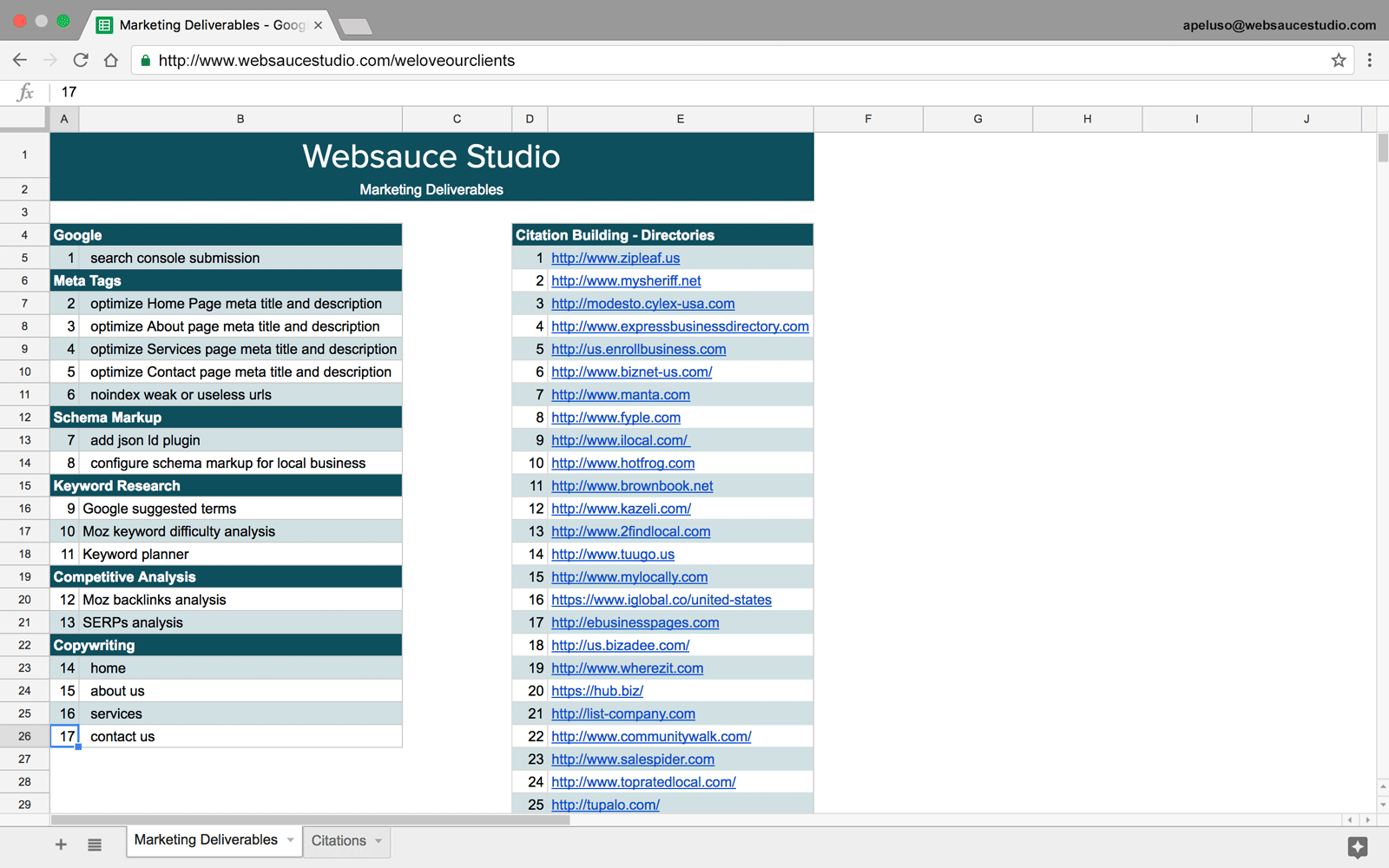1389x868 pixels.
Task: Select 'Citation Building - Directories' header cell
Action: click(x=662, y=235)
